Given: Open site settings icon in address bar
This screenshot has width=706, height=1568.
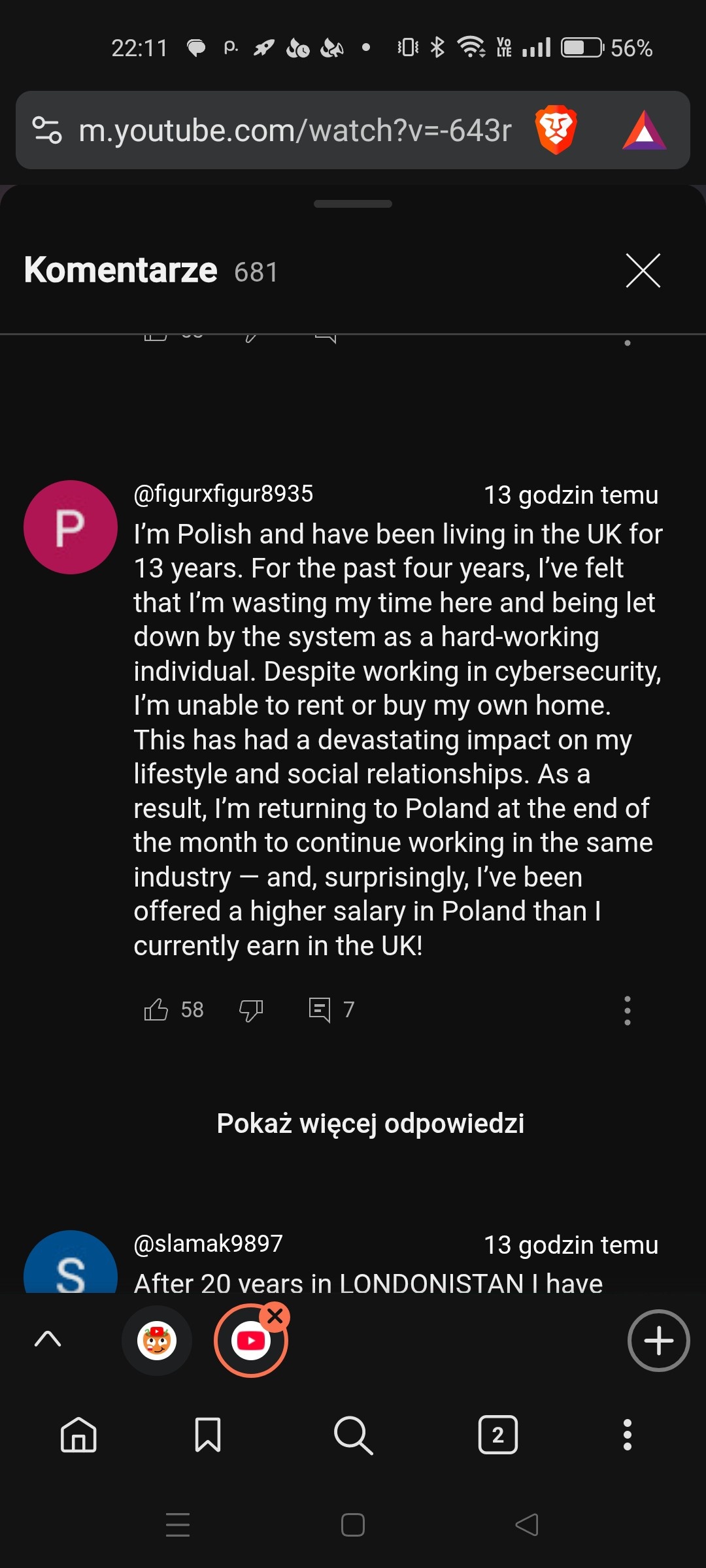Looking at the screenshot, I should tap(47, 130).
